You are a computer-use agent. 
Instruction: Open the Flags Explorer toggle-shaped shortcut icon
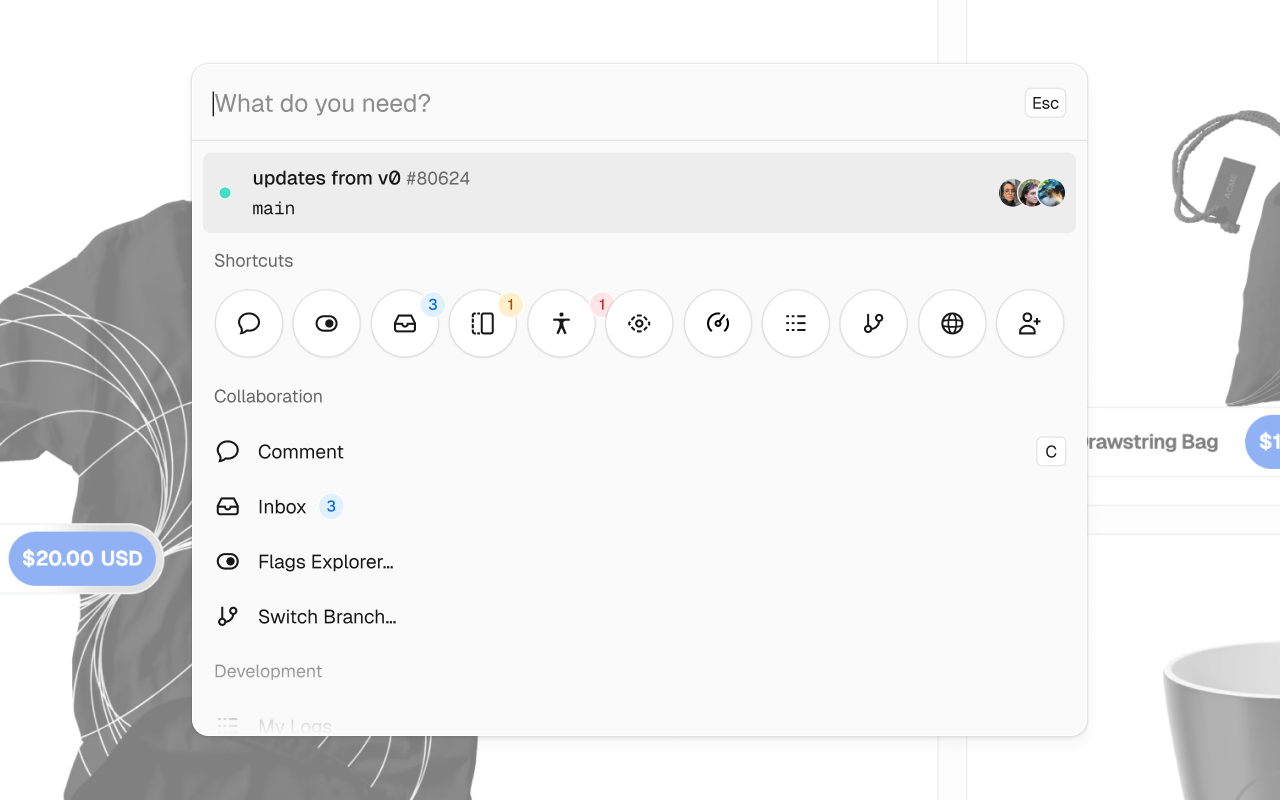327,323
